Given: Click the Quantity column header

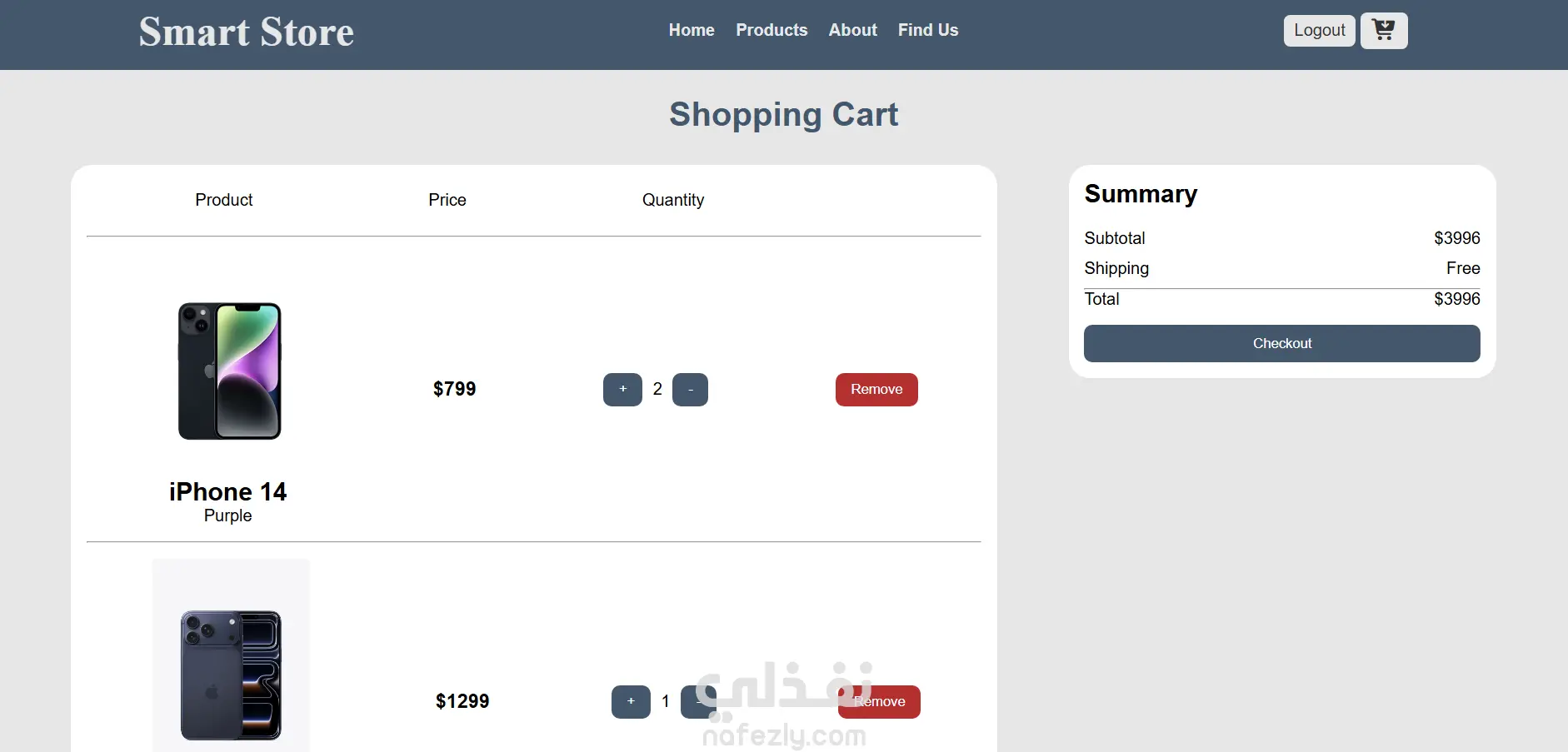Looking at the screenshot, I should [673, 200].
